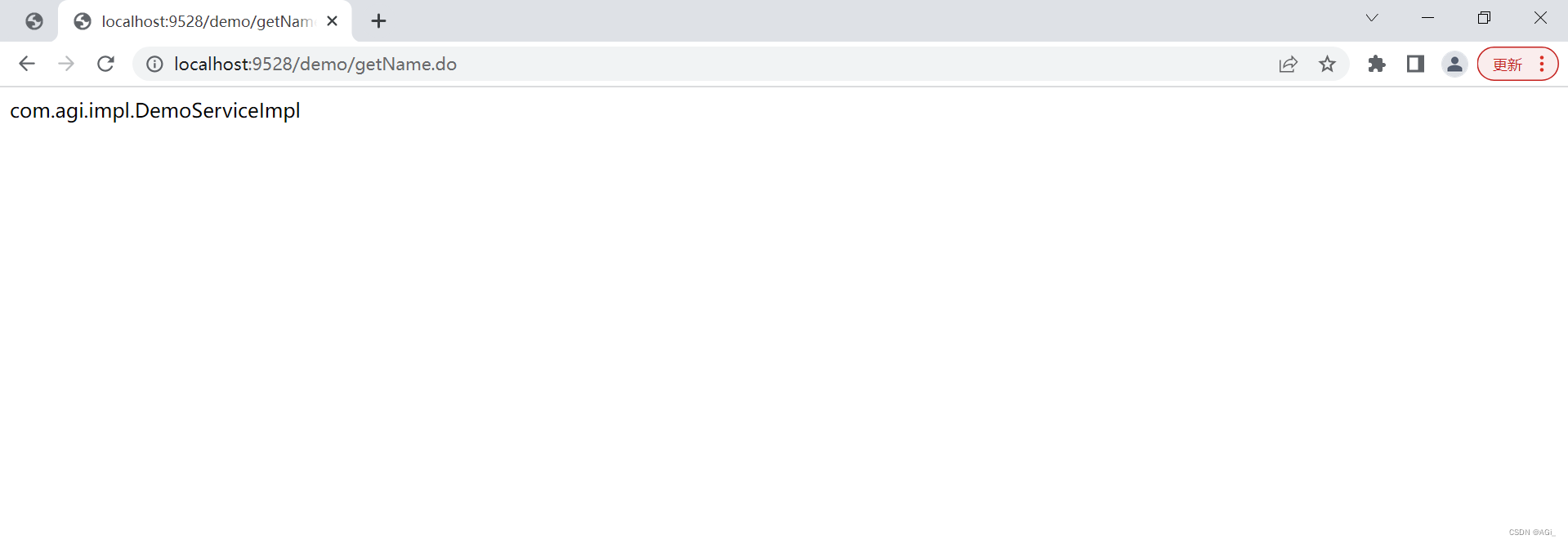
Task: View site information for localhost
Action: [154, 64]
